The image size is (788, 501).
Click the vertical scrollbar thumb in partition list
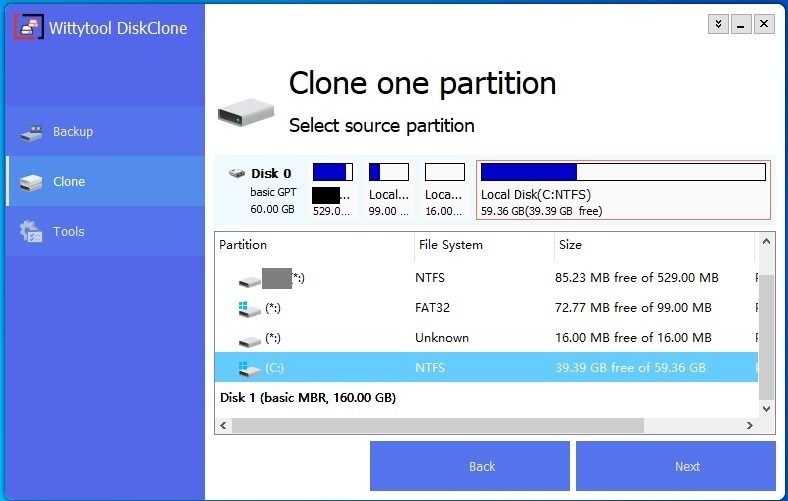pyautogui.click(x=766, y=337)
